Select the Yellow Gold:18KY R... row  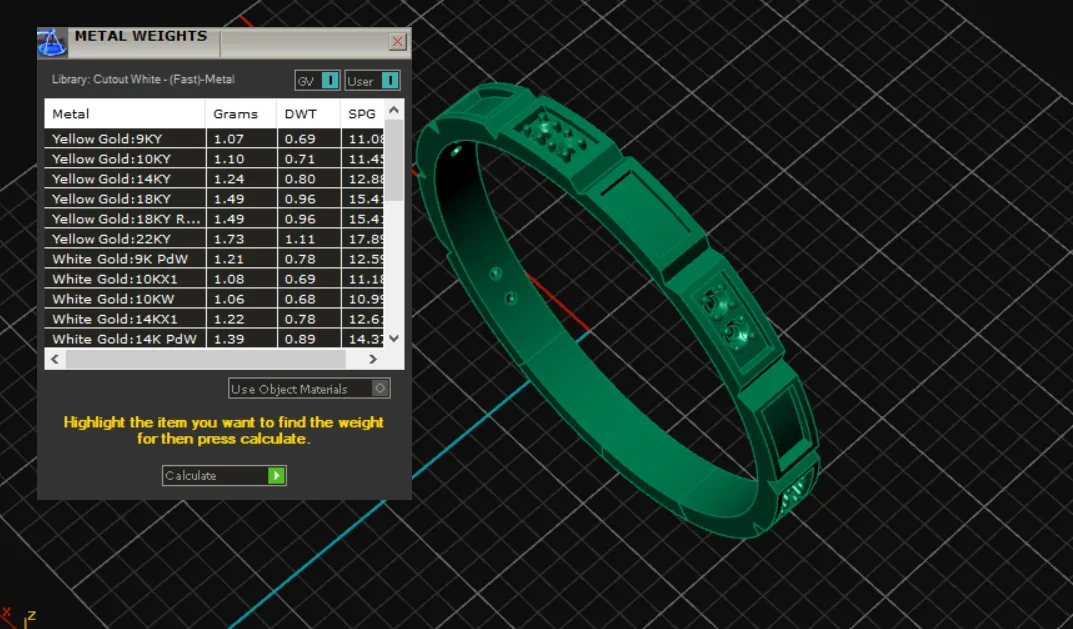[214, 219]
